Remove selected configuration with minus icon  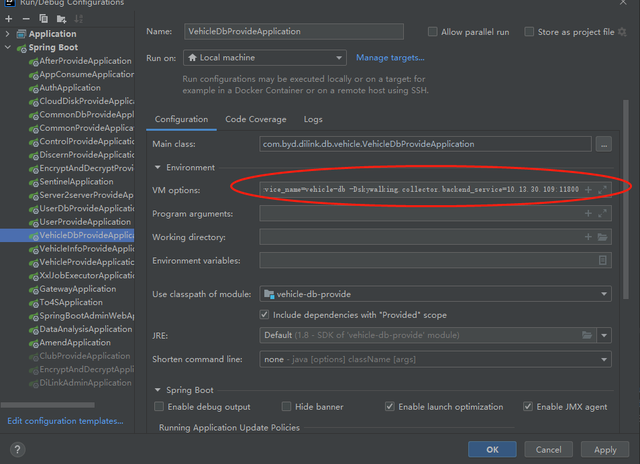click(26, 19)
